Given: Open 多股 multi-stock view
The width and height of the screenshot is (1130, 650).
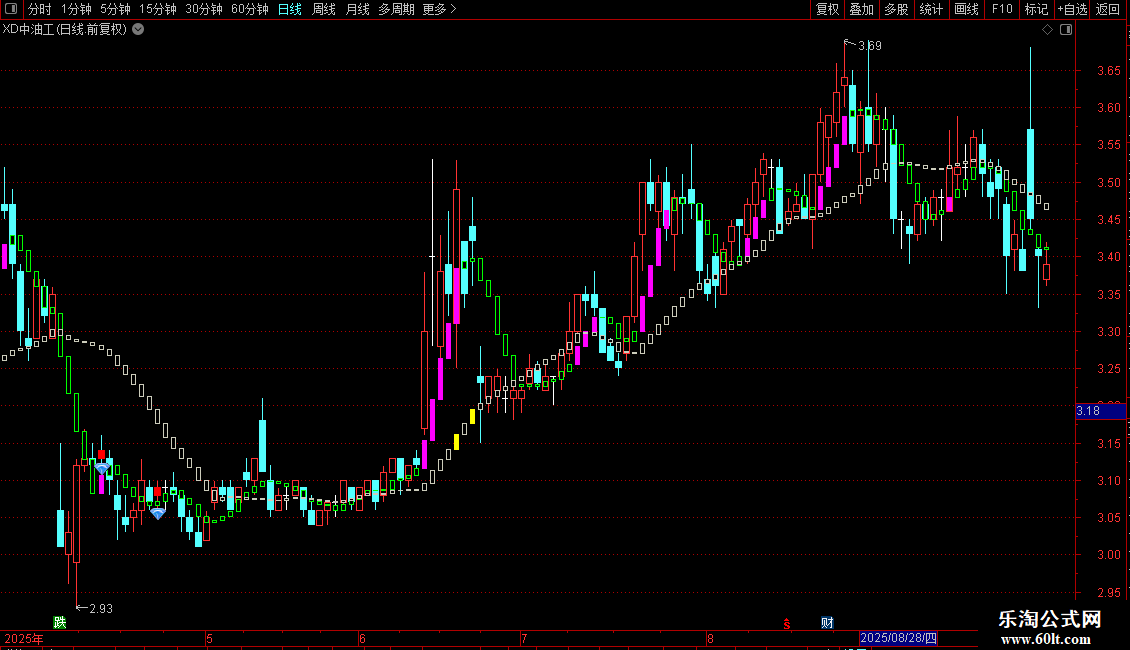Looking at the screenshot, I should click(897, 9).
